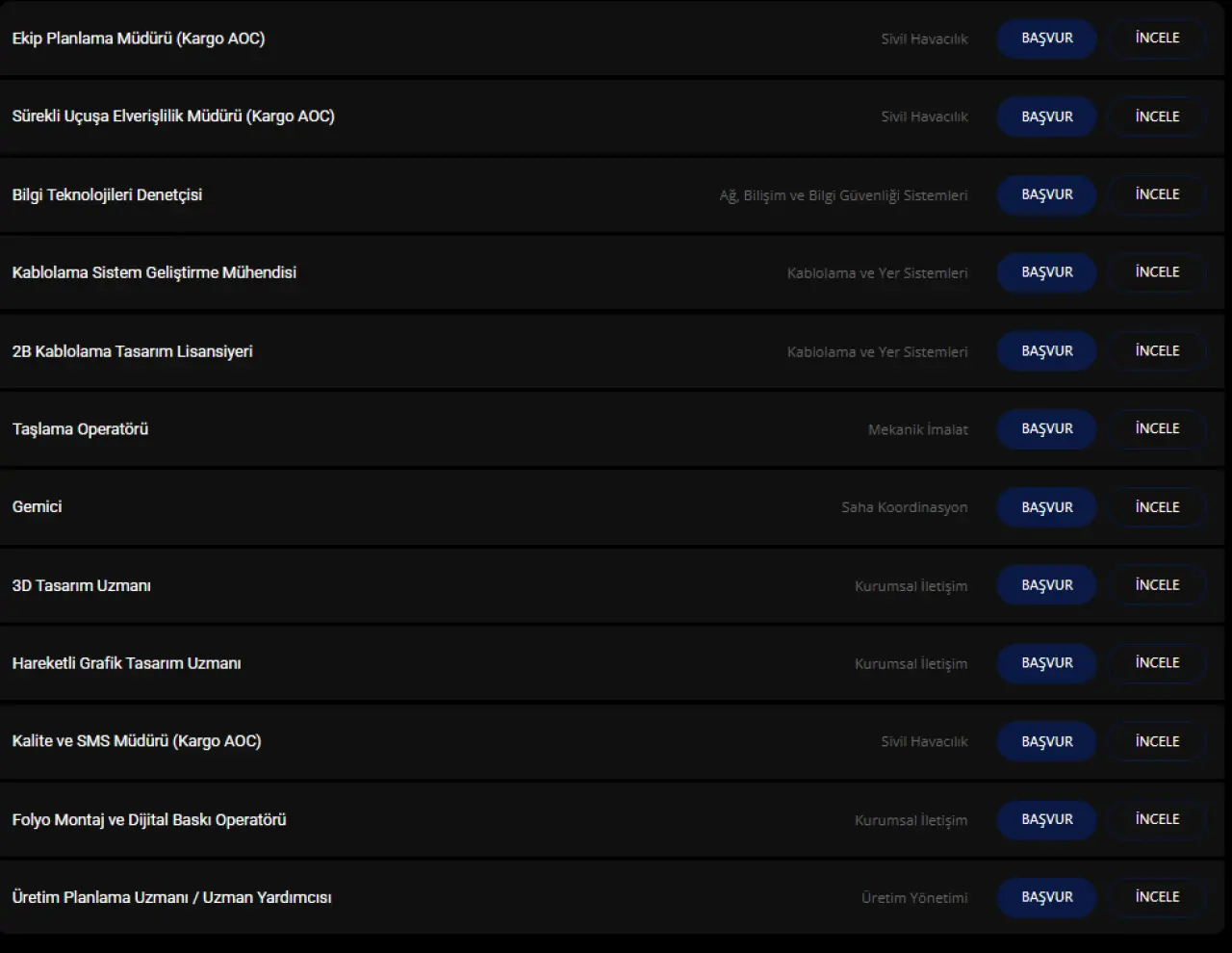Open 2B Kablolama Tasarım Lisansiyeri job title
Screen dimensions: 1232x953
pyautogui.click(x=132, y=351)
